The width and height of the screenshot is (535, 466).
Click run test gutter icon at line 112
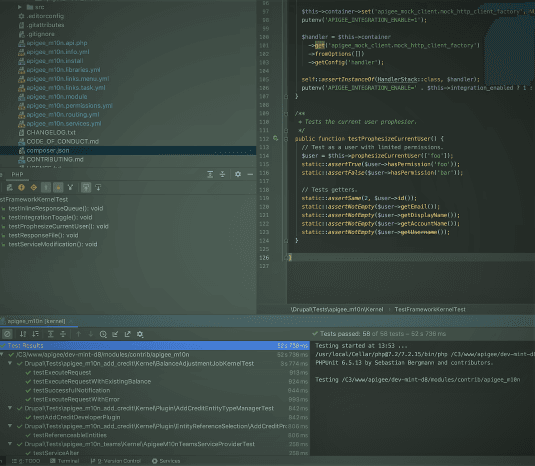point(275,139)
